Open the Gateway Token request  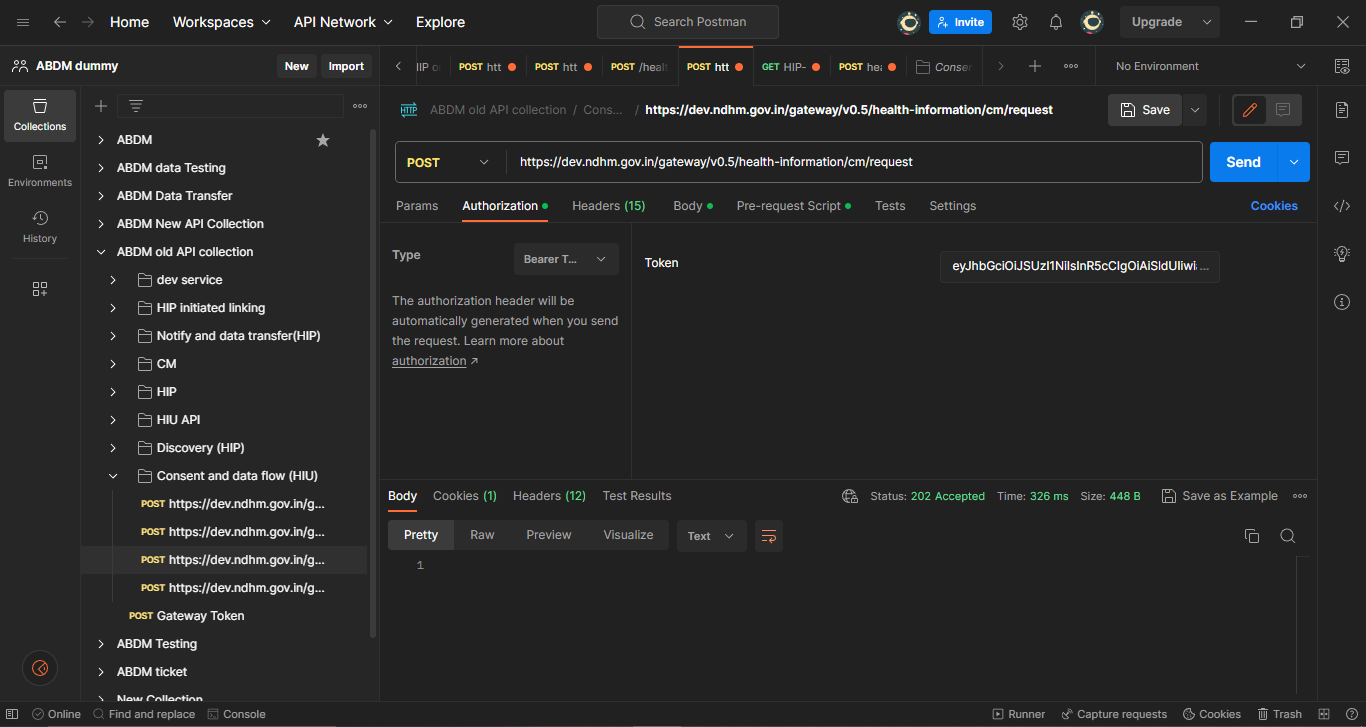pyautogui.click(x=200, y=616)
